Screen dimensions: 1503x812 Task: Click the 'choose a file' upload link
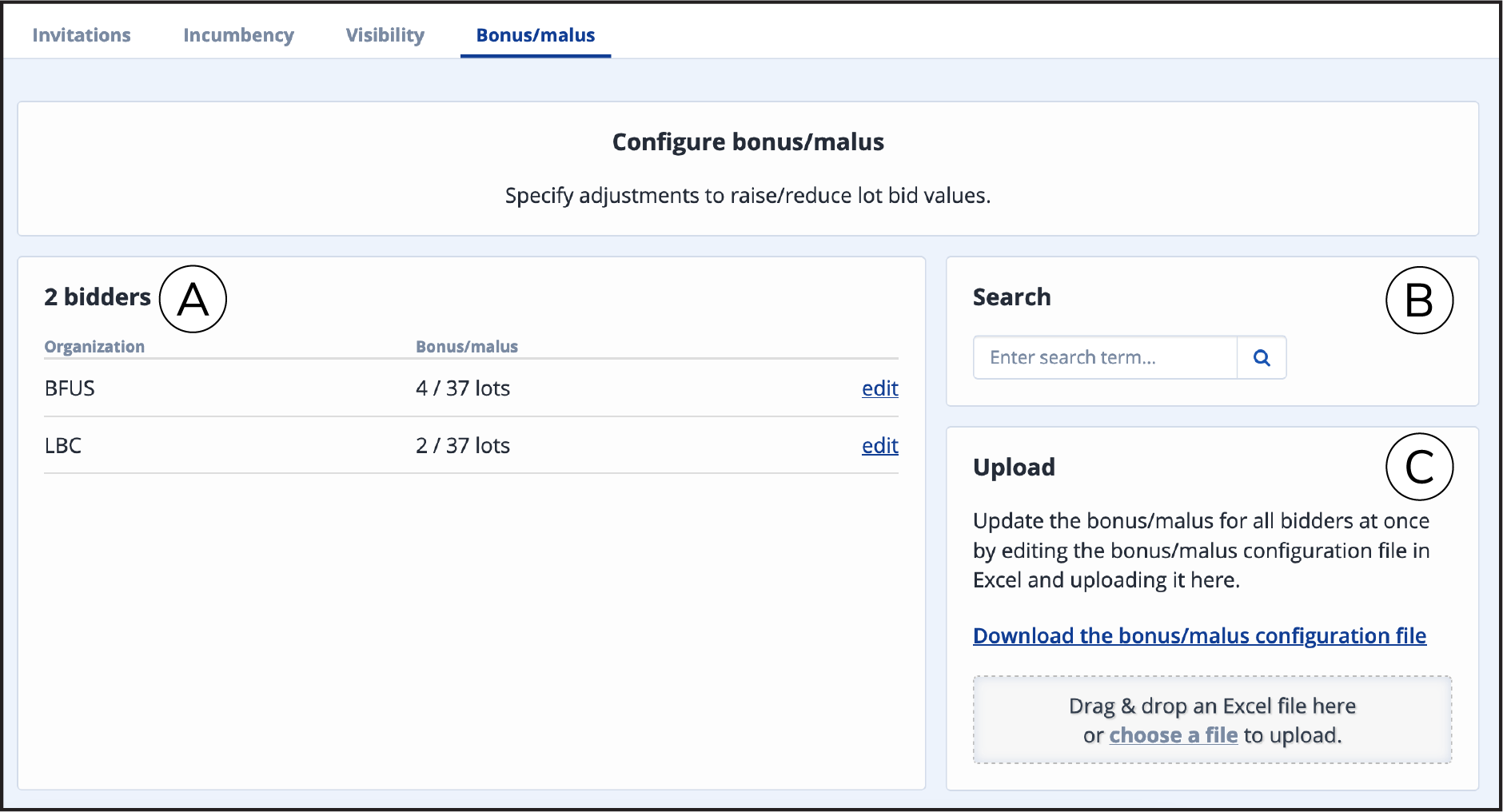1173,735
